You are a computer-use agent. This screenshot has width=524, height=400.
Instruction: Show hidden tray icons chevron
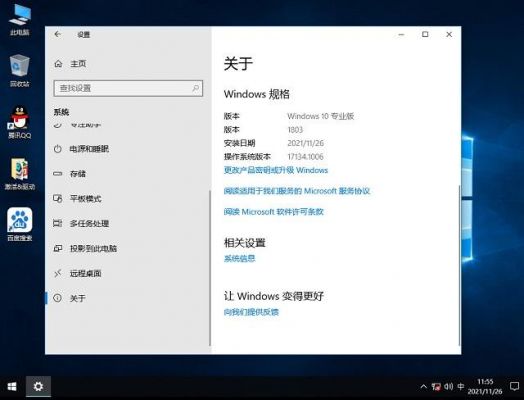(423, 387)
